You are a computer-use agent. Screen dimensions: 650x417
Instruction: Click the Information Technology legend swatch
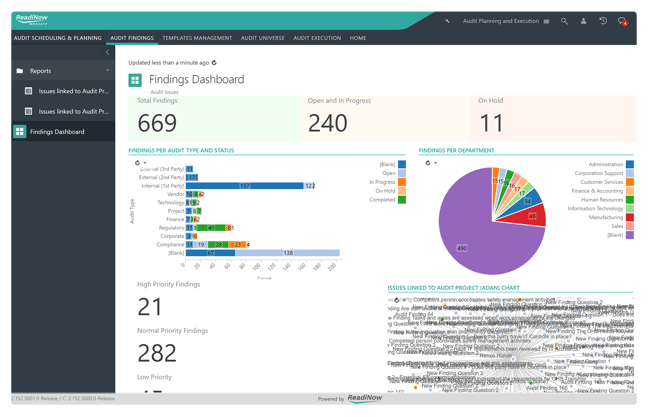coord(630,208)
